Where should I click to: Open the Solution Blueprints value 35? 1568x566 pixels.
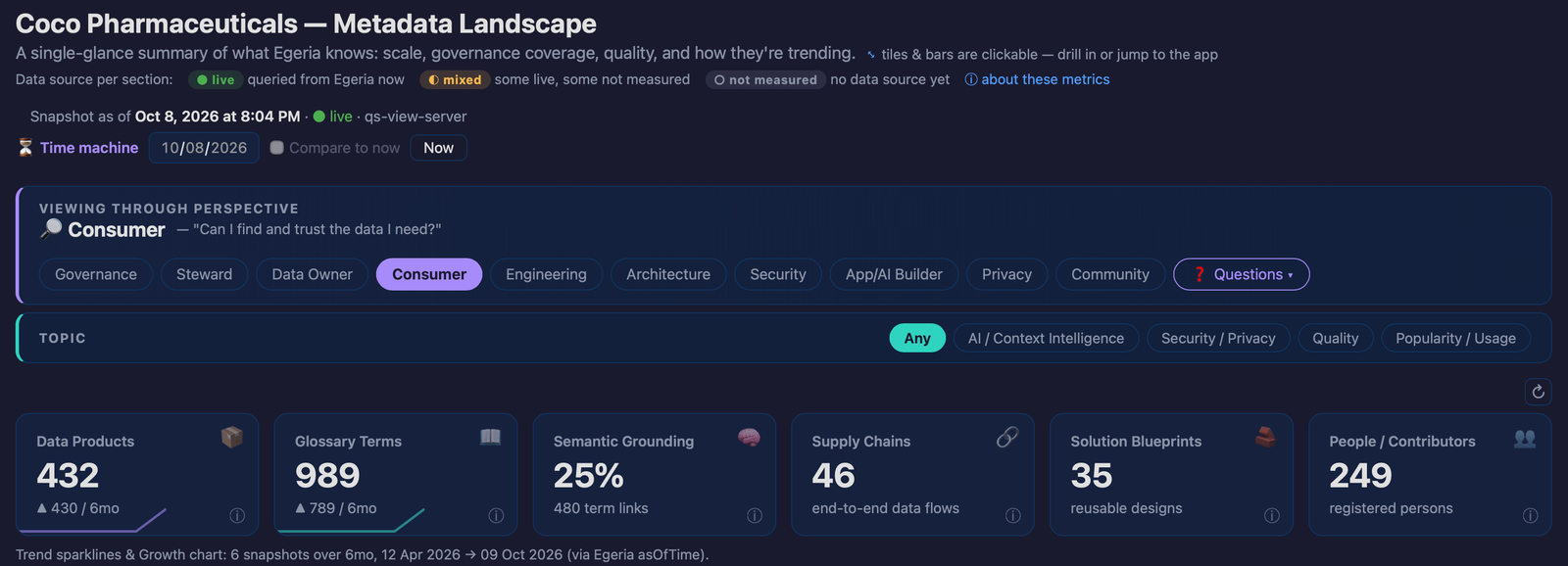[1092, 476]
